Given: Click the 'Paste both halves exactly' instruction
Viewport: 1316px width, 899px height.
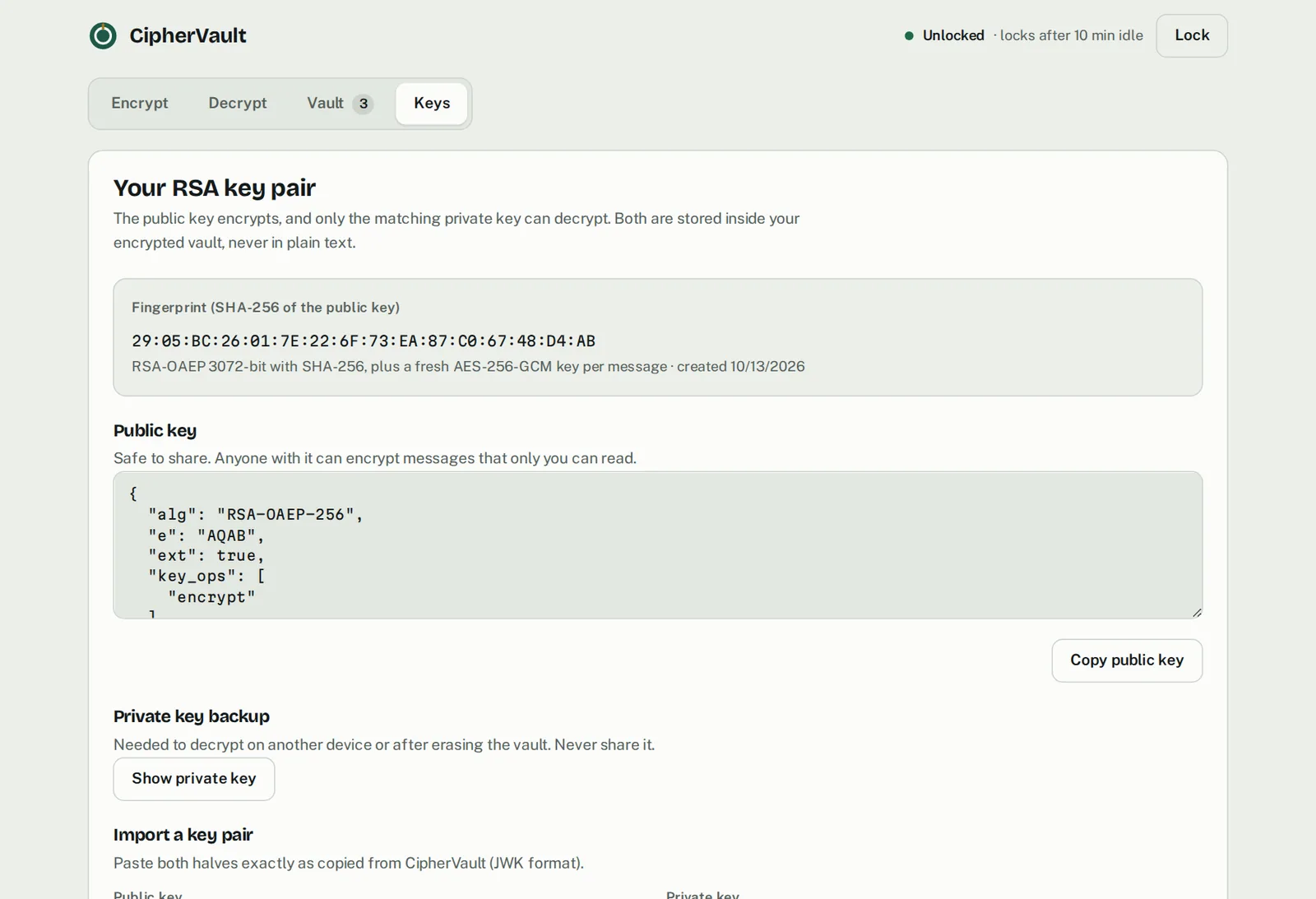Looking at the screenshot, I should point(349,863).
